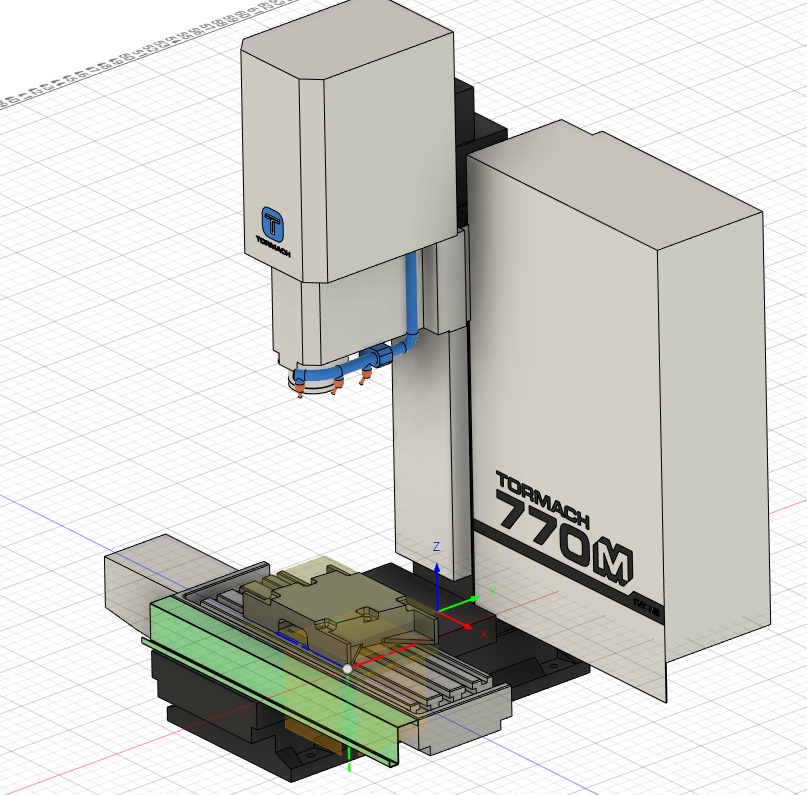Click the red X label beside the triad
This screenshot has height=795, width=807.
483,634
